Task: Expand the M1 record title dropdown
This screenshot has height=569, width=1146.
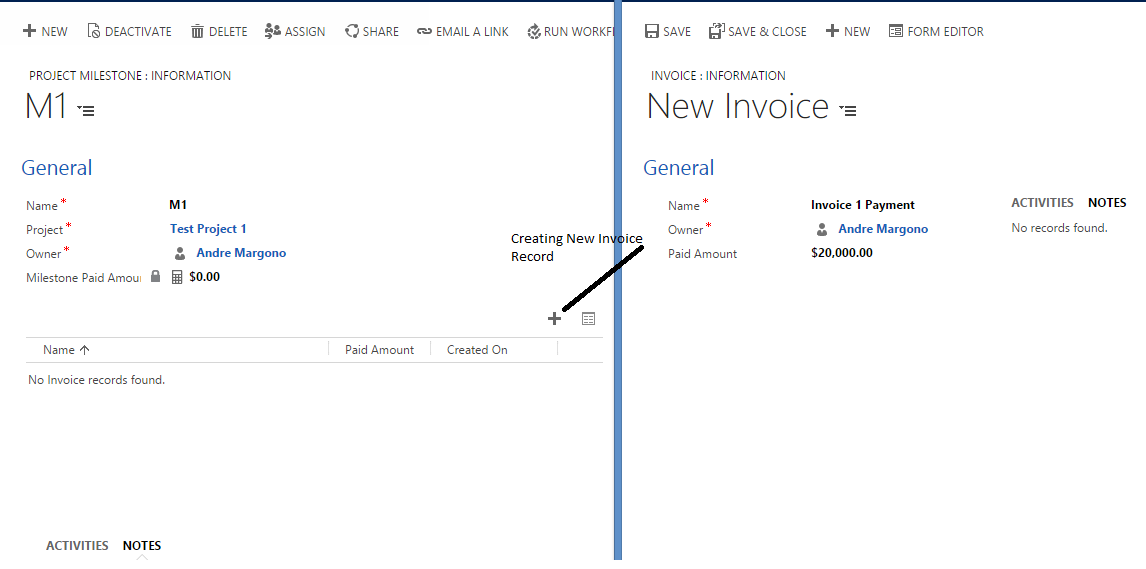Action: click(86, 110)
